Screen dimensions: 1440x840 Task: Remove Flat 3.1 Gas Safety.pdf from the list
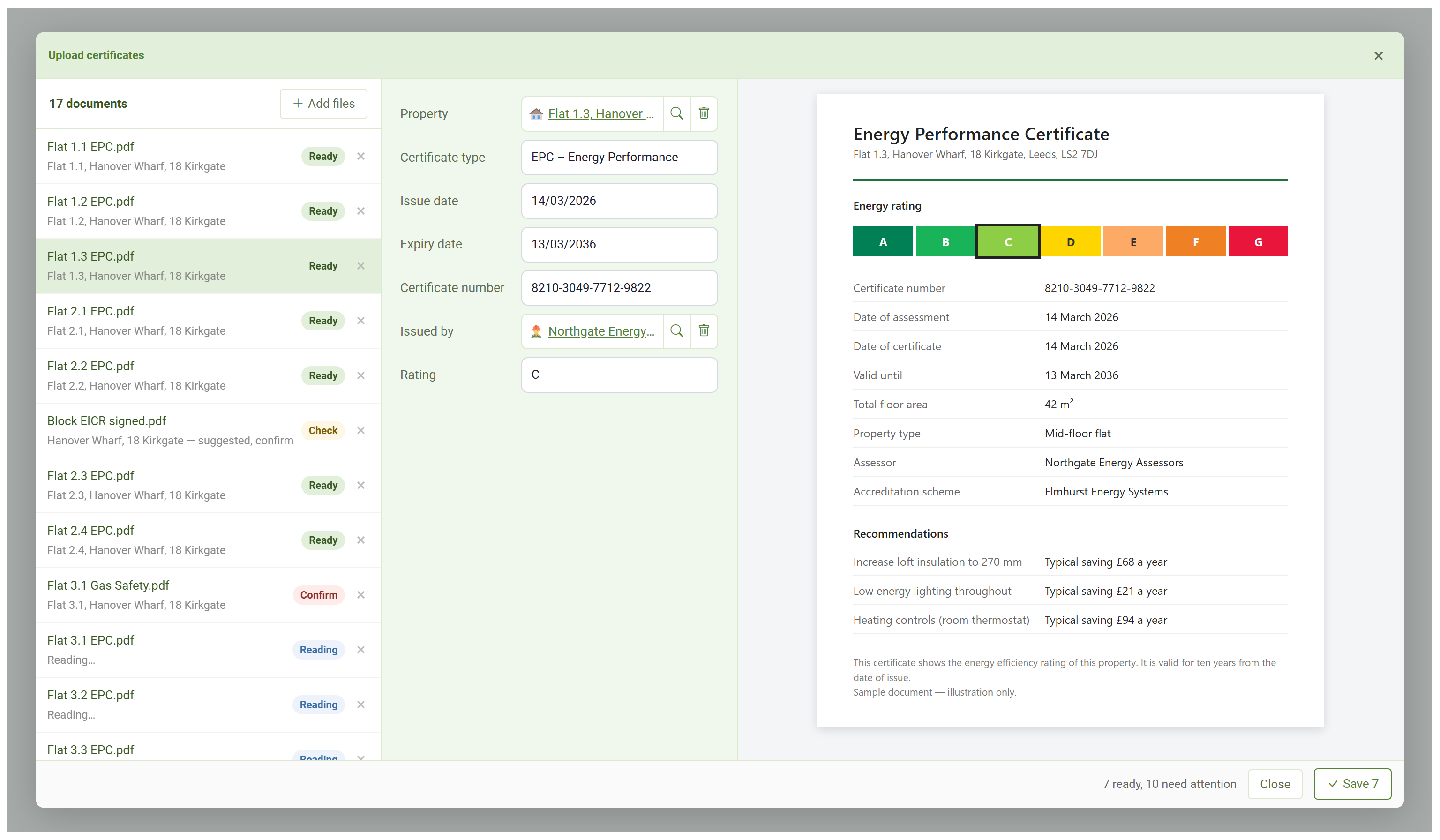[360, 595]
